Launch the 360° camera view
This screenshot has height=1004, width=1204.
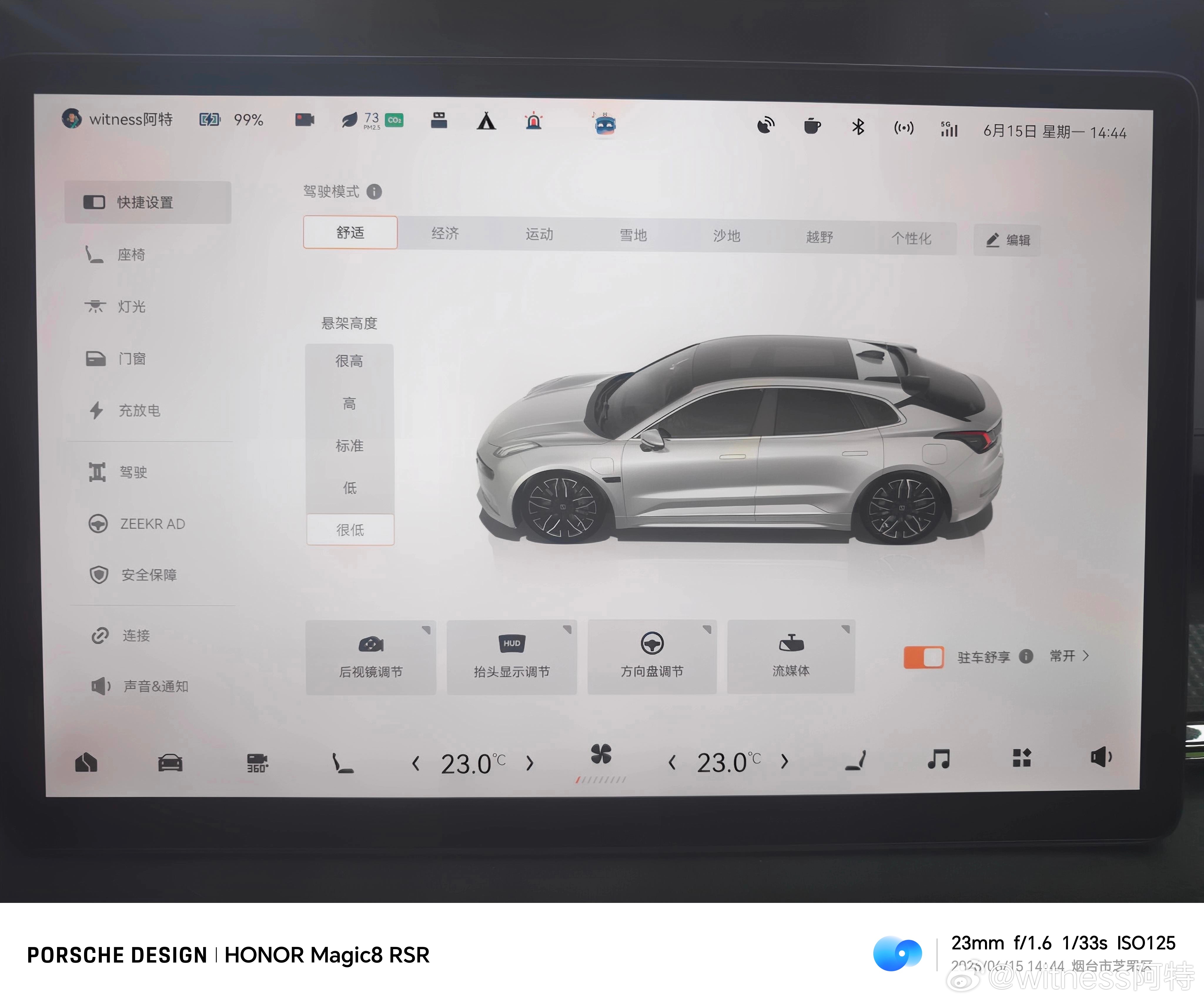[257, 763]
